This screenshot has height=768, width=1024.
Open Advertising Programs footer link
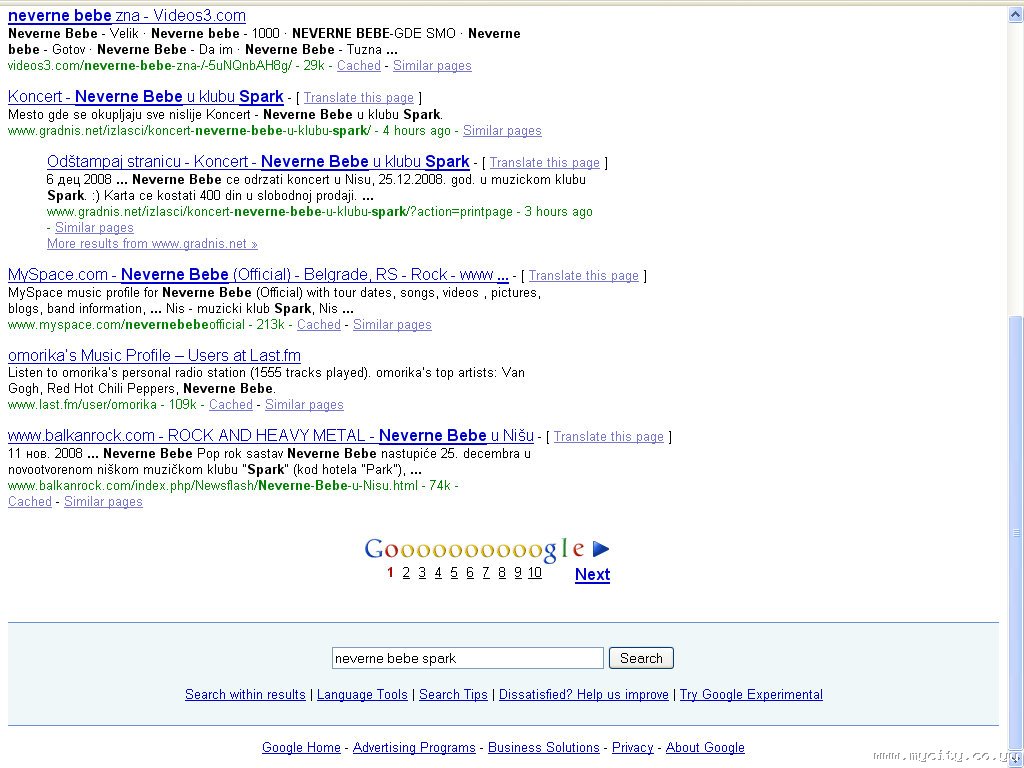coord(414,747)
